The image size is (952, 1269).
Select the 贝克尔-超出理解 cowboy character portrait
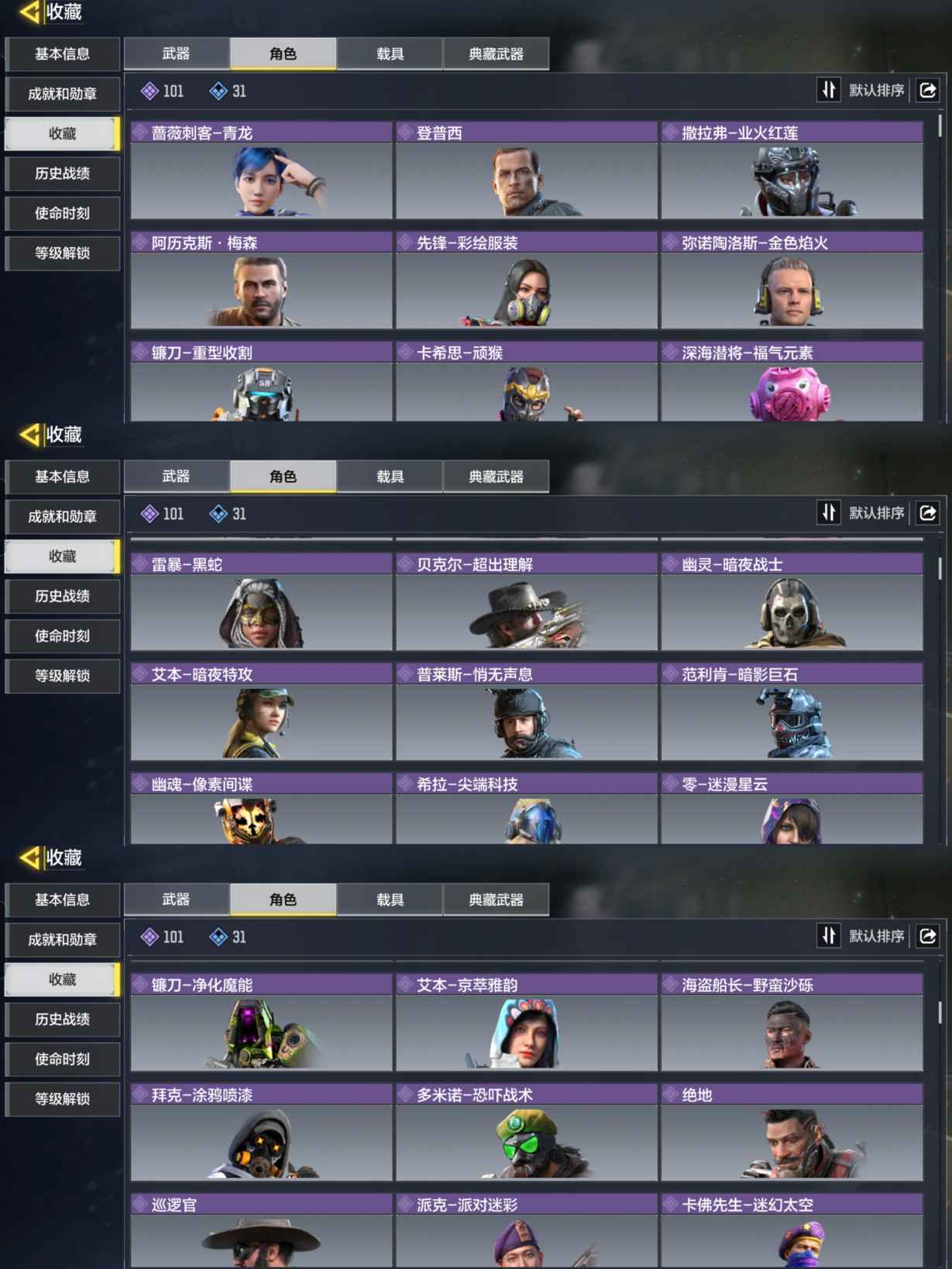click(527, 612)
